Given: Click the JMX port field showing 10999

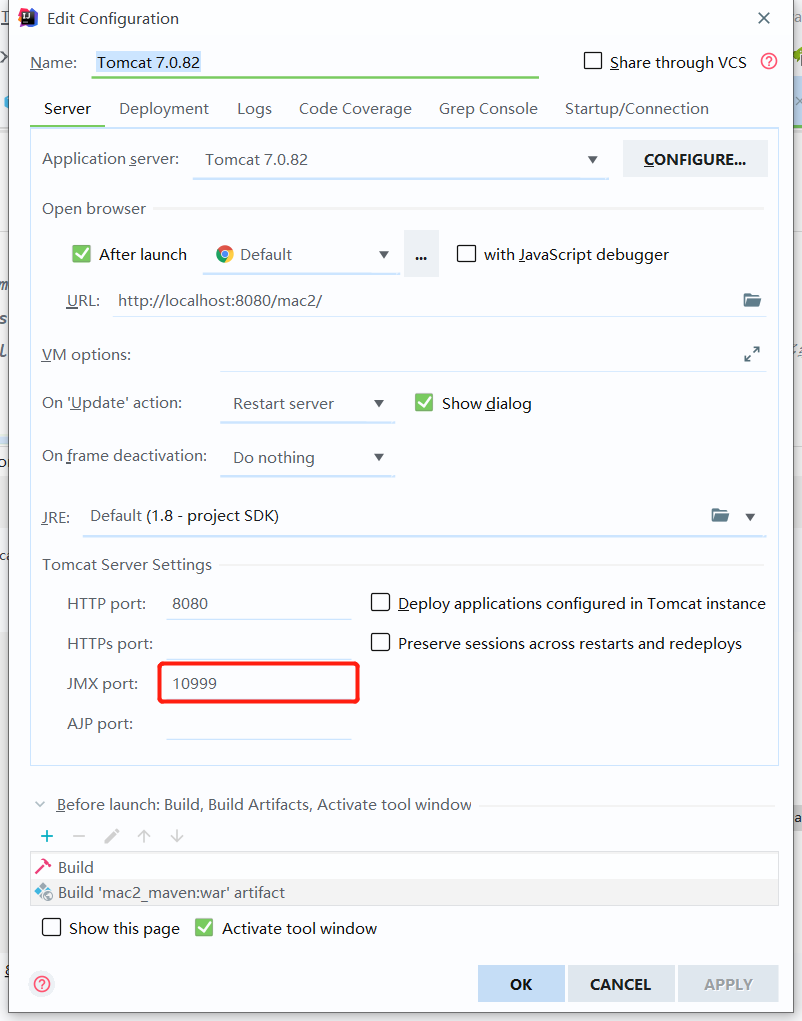Looking at the screenshot, I should click(258, 683).
